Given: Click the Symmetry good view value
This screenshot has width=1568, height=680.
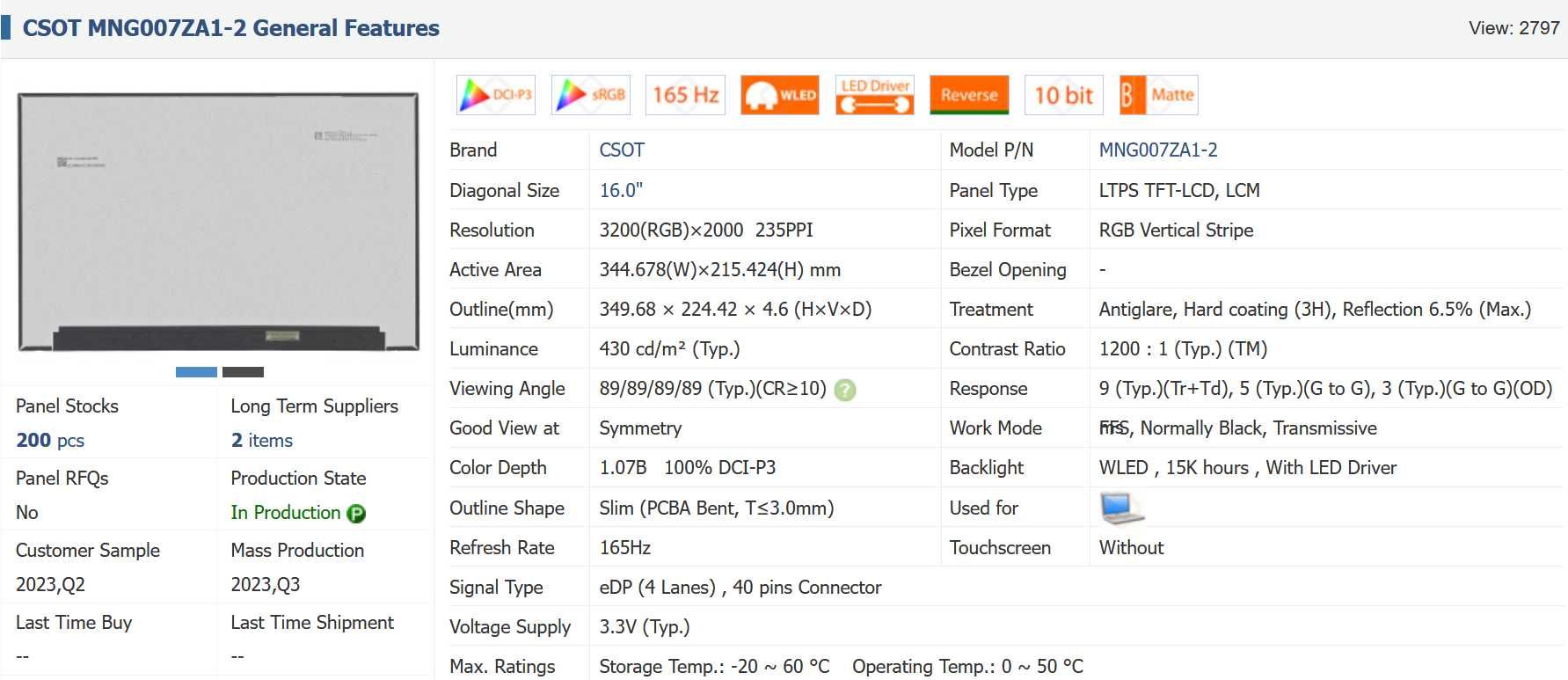Looking at the screenshot, I should pos(640,428).
